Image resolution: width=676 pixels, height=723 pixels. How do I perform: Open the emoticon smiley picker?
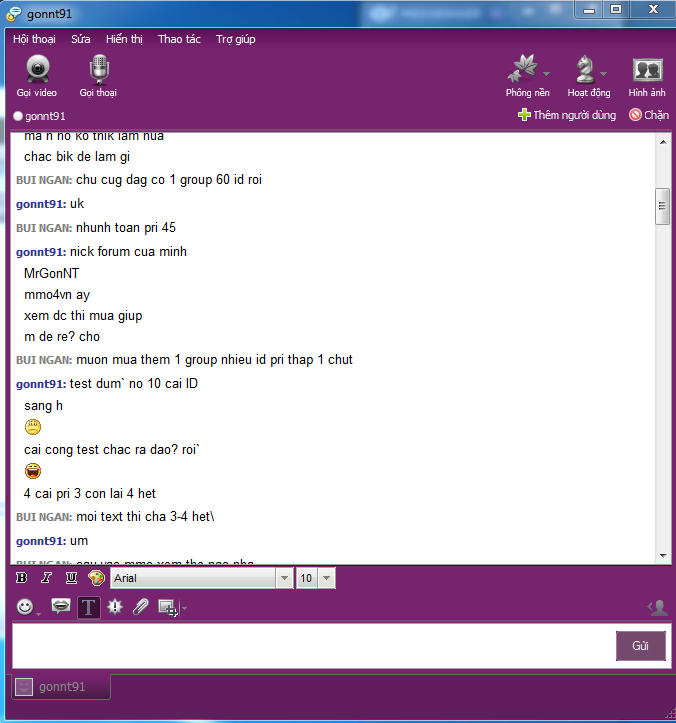25,607
